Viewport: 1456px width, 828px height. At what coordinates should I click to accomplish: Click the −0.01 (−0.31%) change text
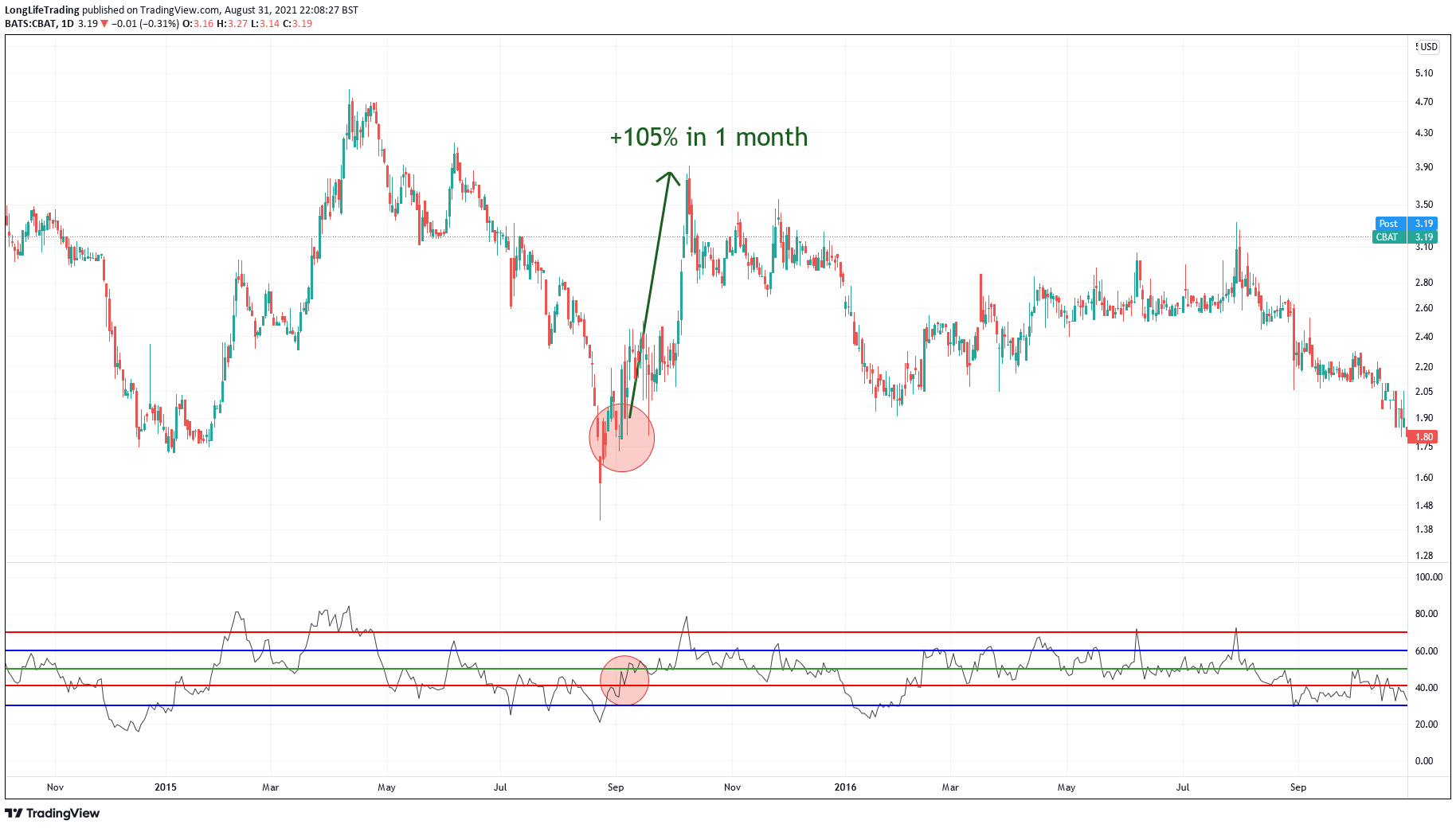click(x=145, y=24)
